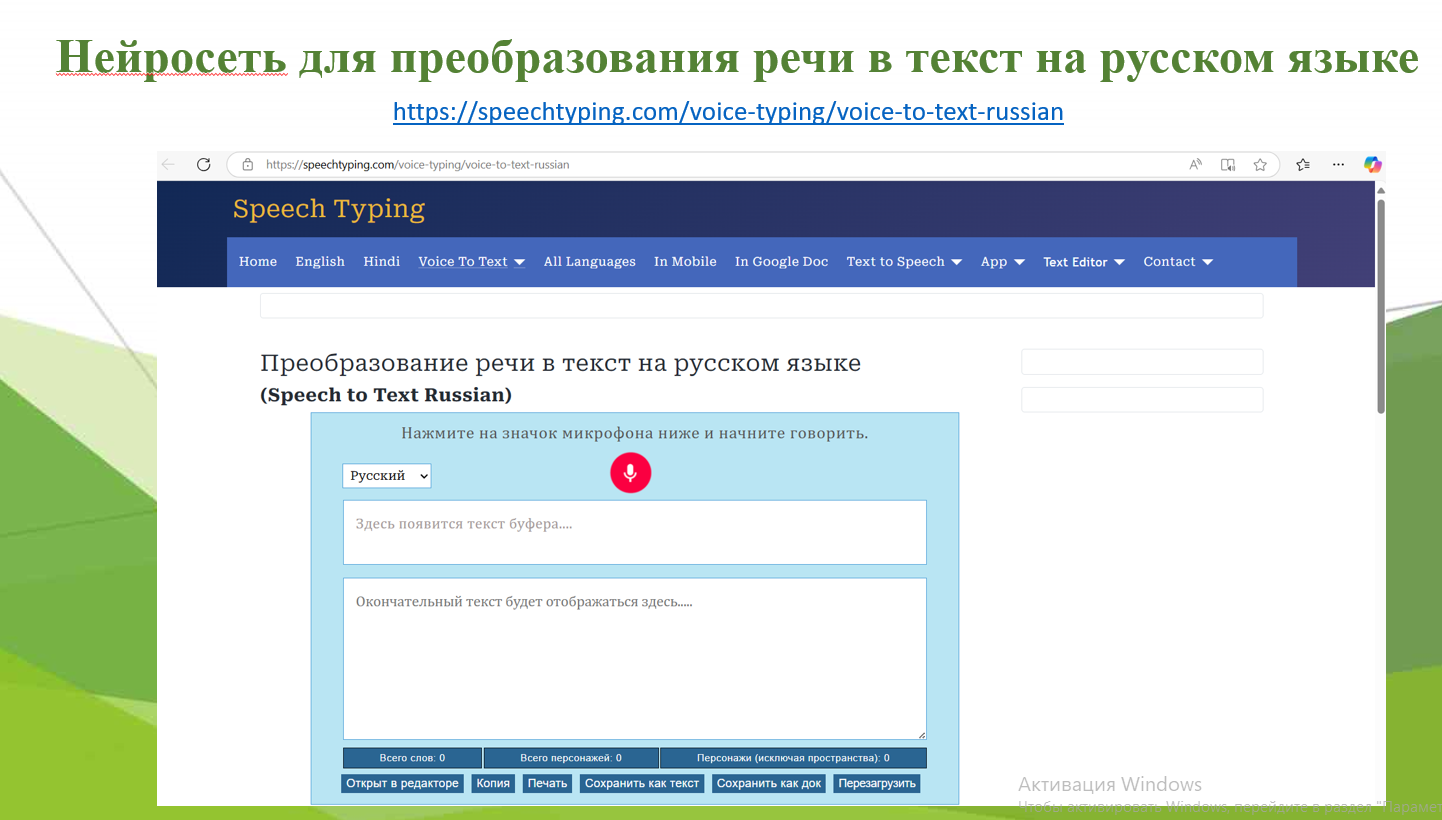Click Персонажи (исключая пространства): 0 counter
This screenshot has width=1442, height=820.
point(793,758)
